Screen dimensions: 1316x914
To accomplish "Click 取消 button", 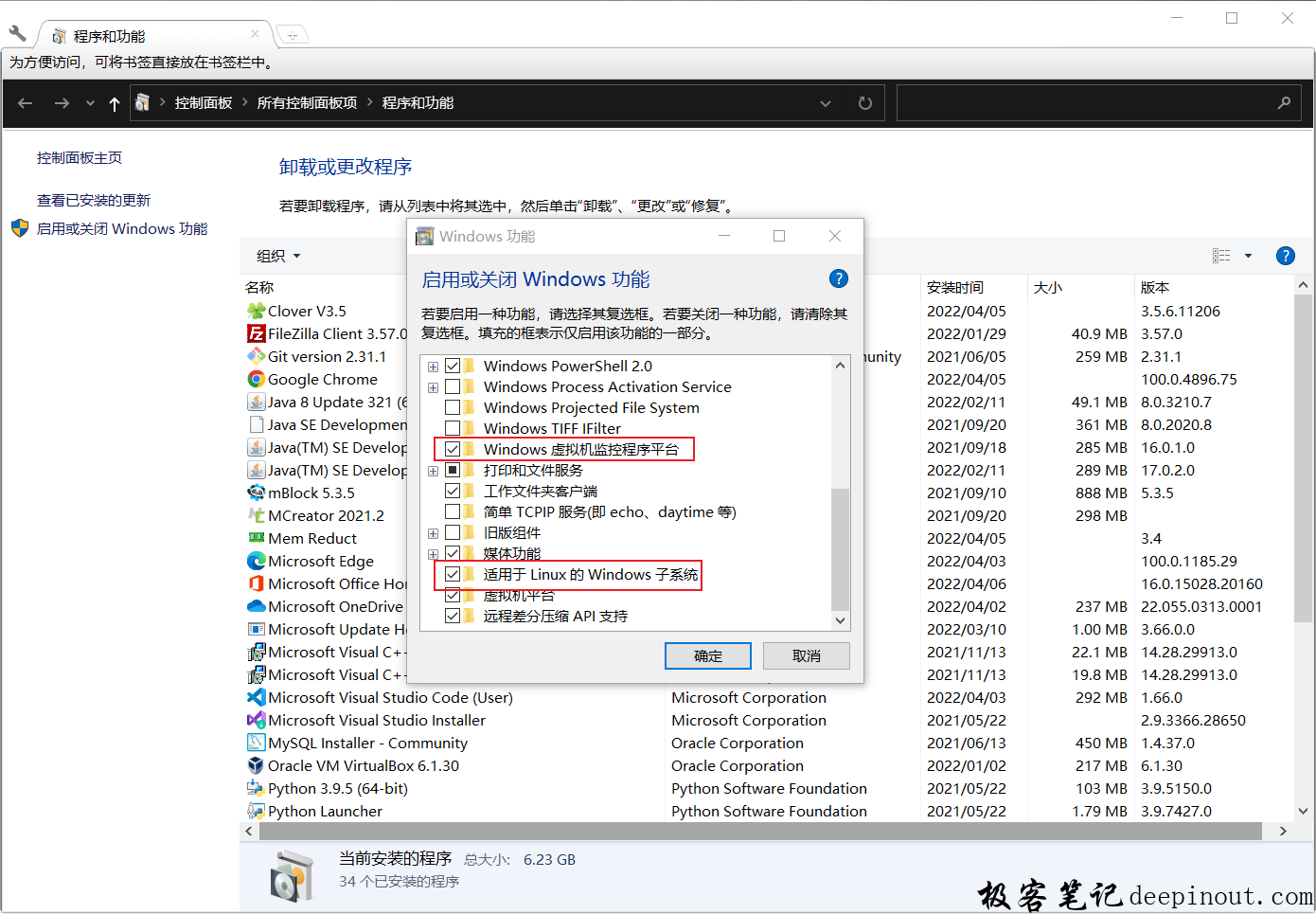I will tap(807, 655).
